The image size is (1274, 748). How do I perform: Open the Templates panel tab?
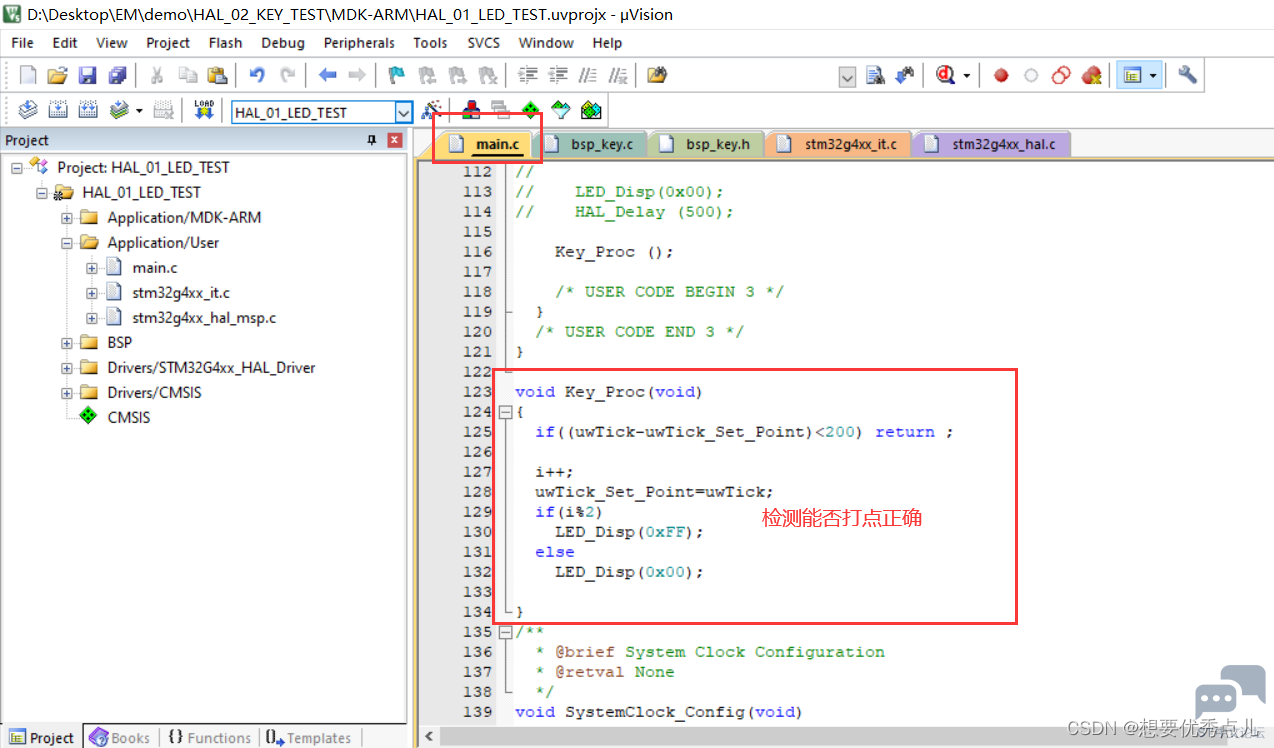click(308, 738)
